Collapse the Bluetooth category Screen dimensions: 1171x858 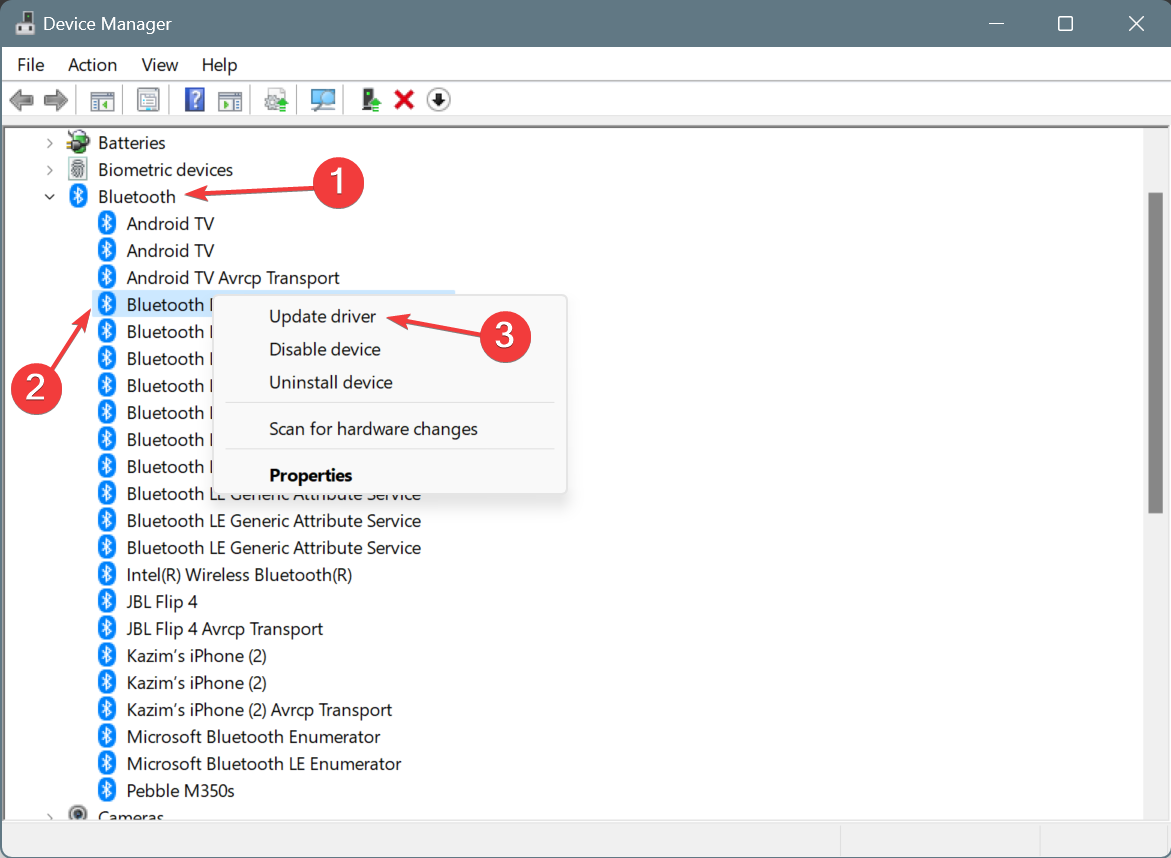[49, 197]
